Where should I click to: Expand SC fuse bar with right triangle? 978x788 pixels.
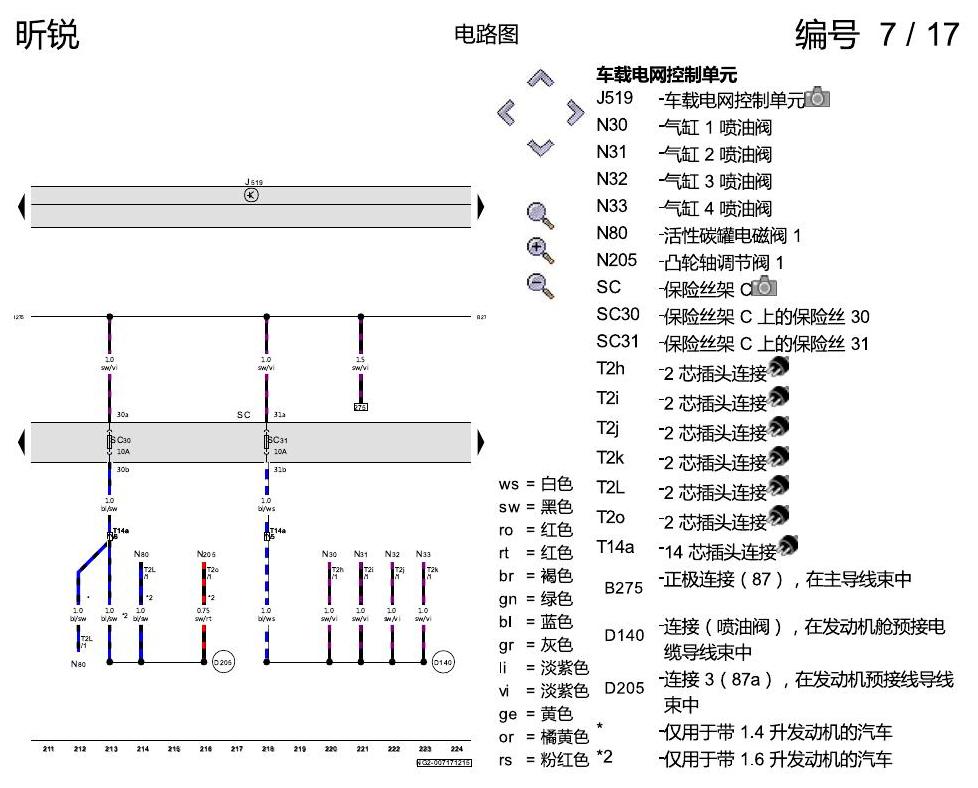(x=480, y=442)
